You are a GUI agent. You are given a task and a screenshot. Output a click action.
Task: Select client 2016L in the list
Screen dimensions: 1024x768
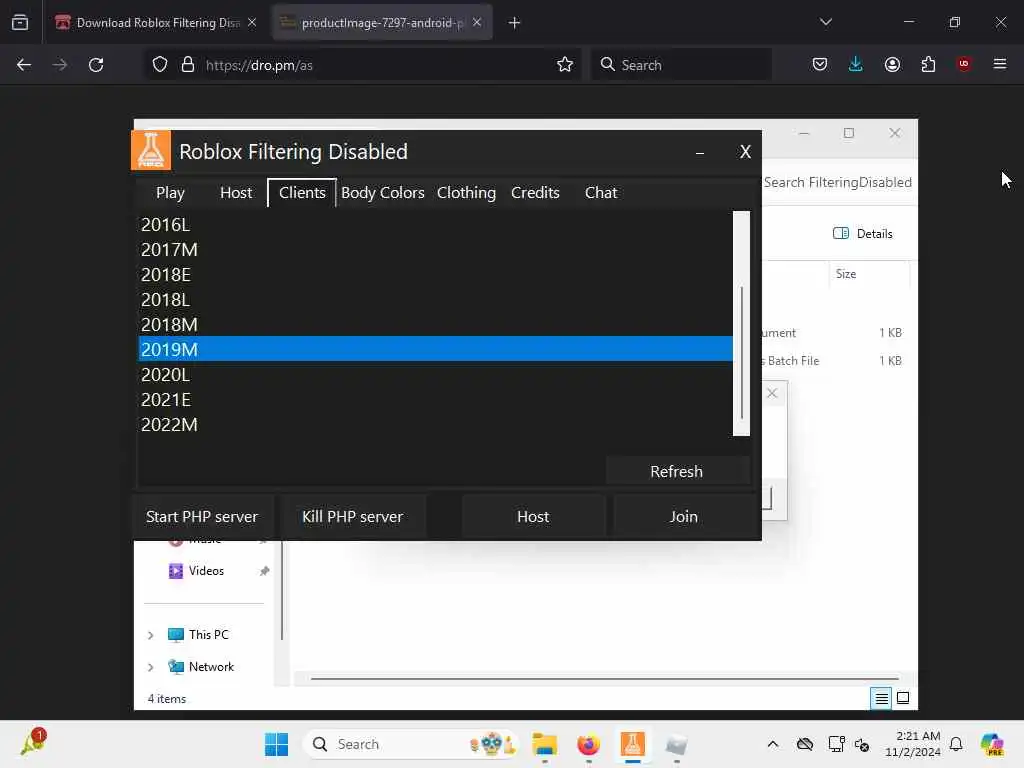pyautogui.click(x=436, y=225)
